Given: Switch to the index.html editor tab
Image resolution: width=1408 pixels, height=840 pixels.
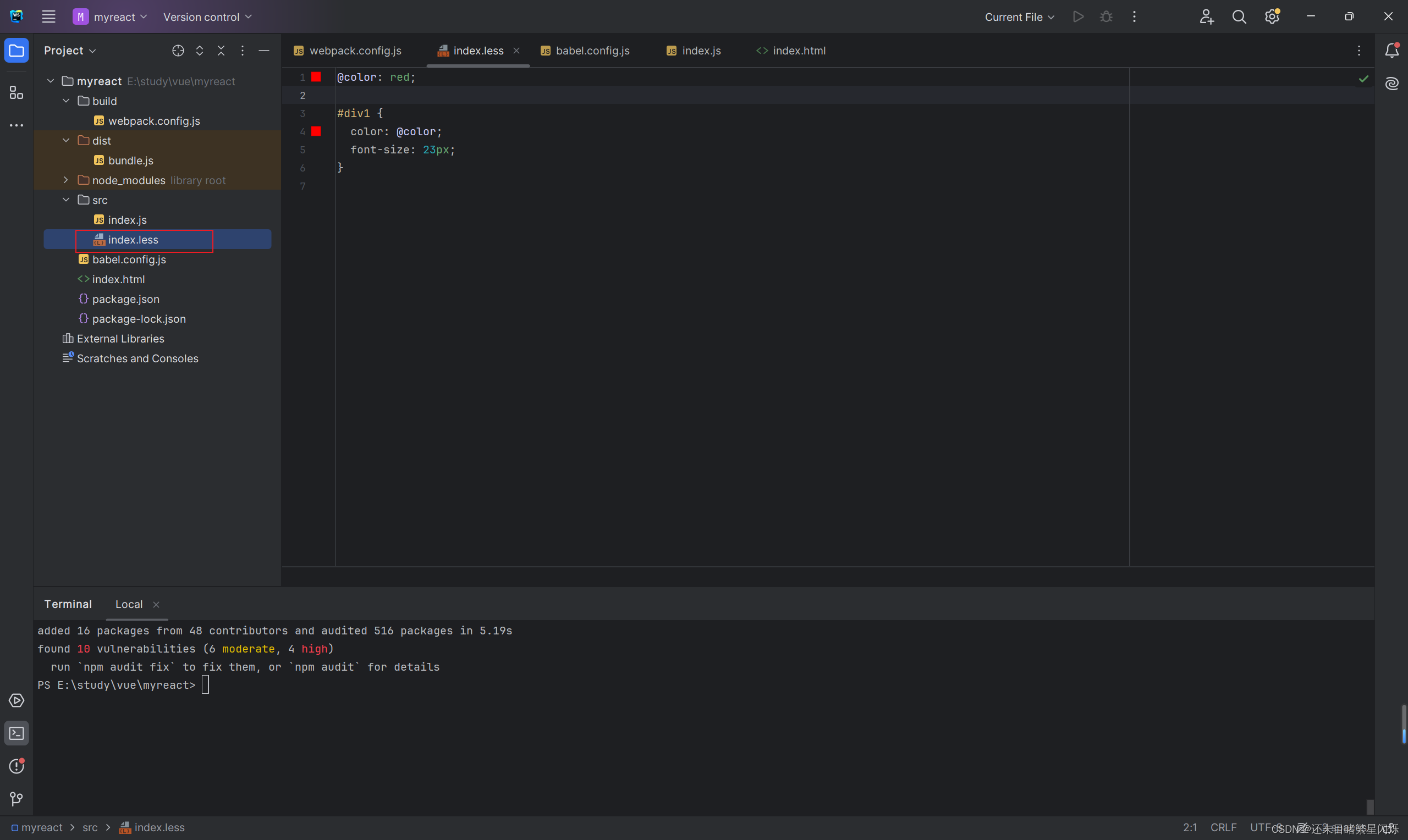Looking at the screenshot, I should 798,51.
